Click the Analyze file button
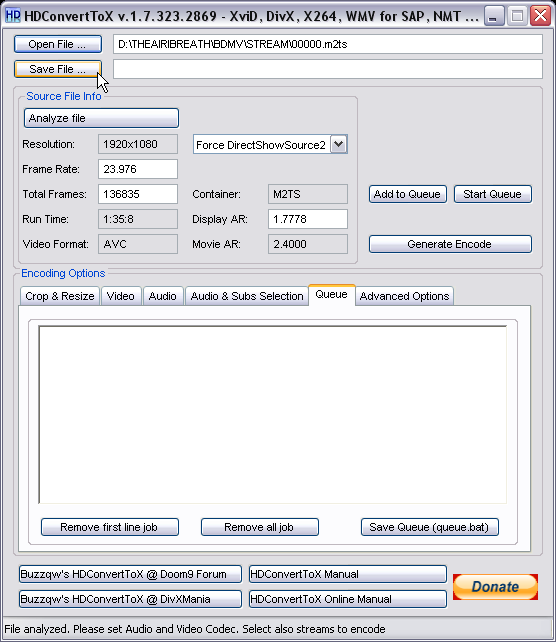Image resolution: width=556 pixels, height=642 pixels. 101,118
